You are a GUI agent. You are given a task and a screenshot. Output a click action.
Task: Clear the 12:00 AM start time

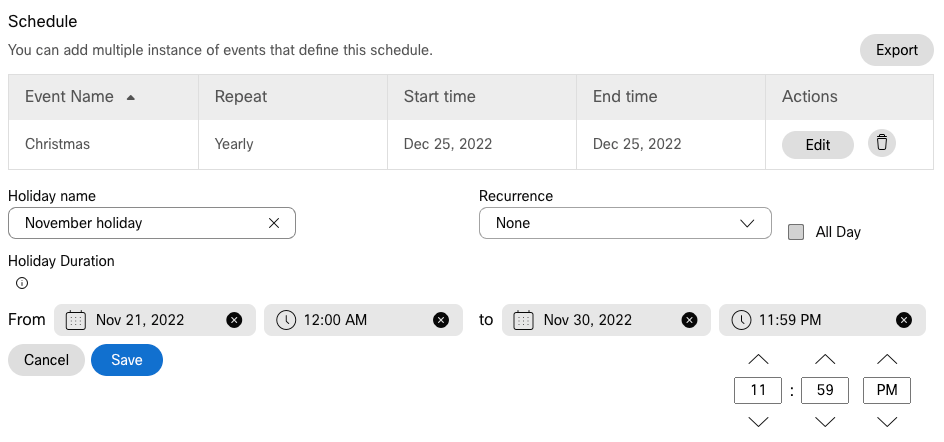click(441, 320)
